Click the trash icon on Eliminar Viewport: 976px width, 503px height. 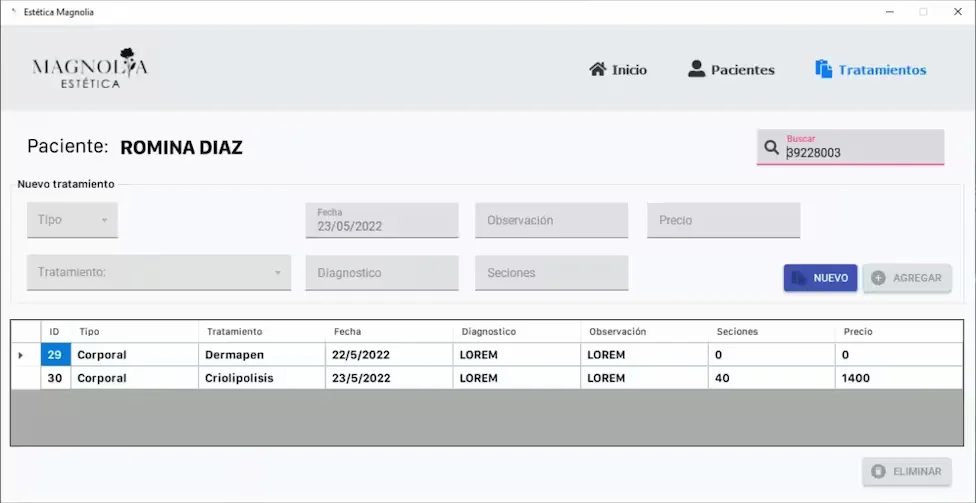[878, 472]
